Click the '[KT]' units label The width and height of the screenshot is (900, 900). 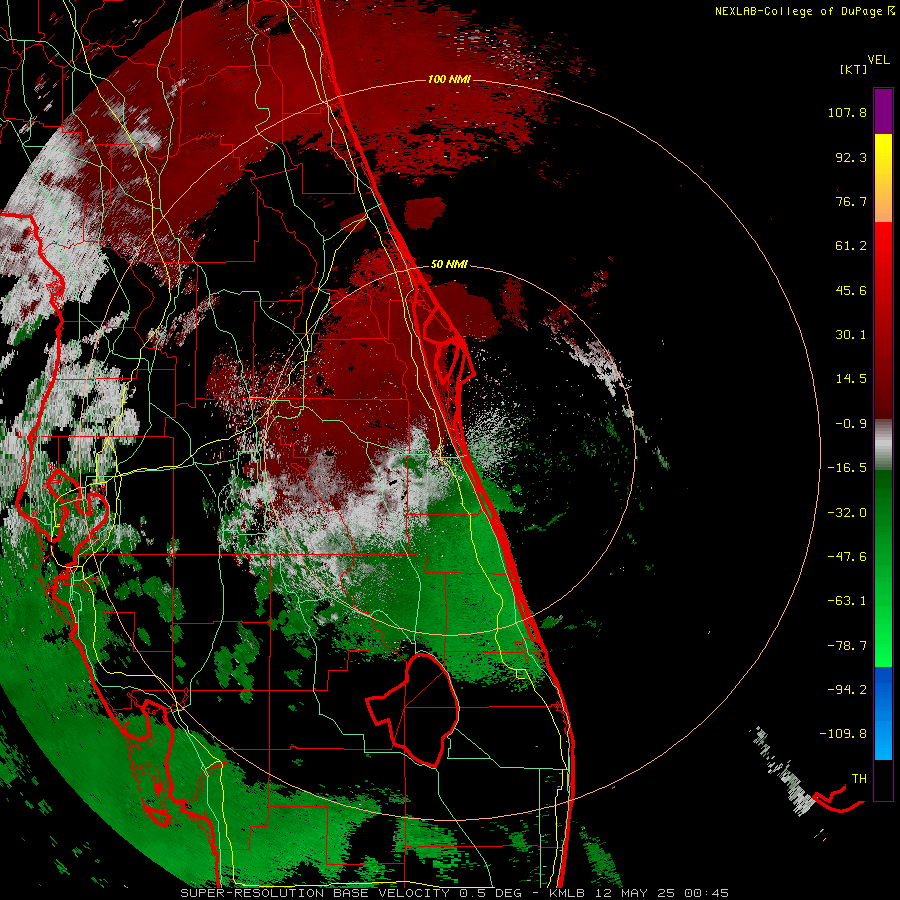coord(854,69)
